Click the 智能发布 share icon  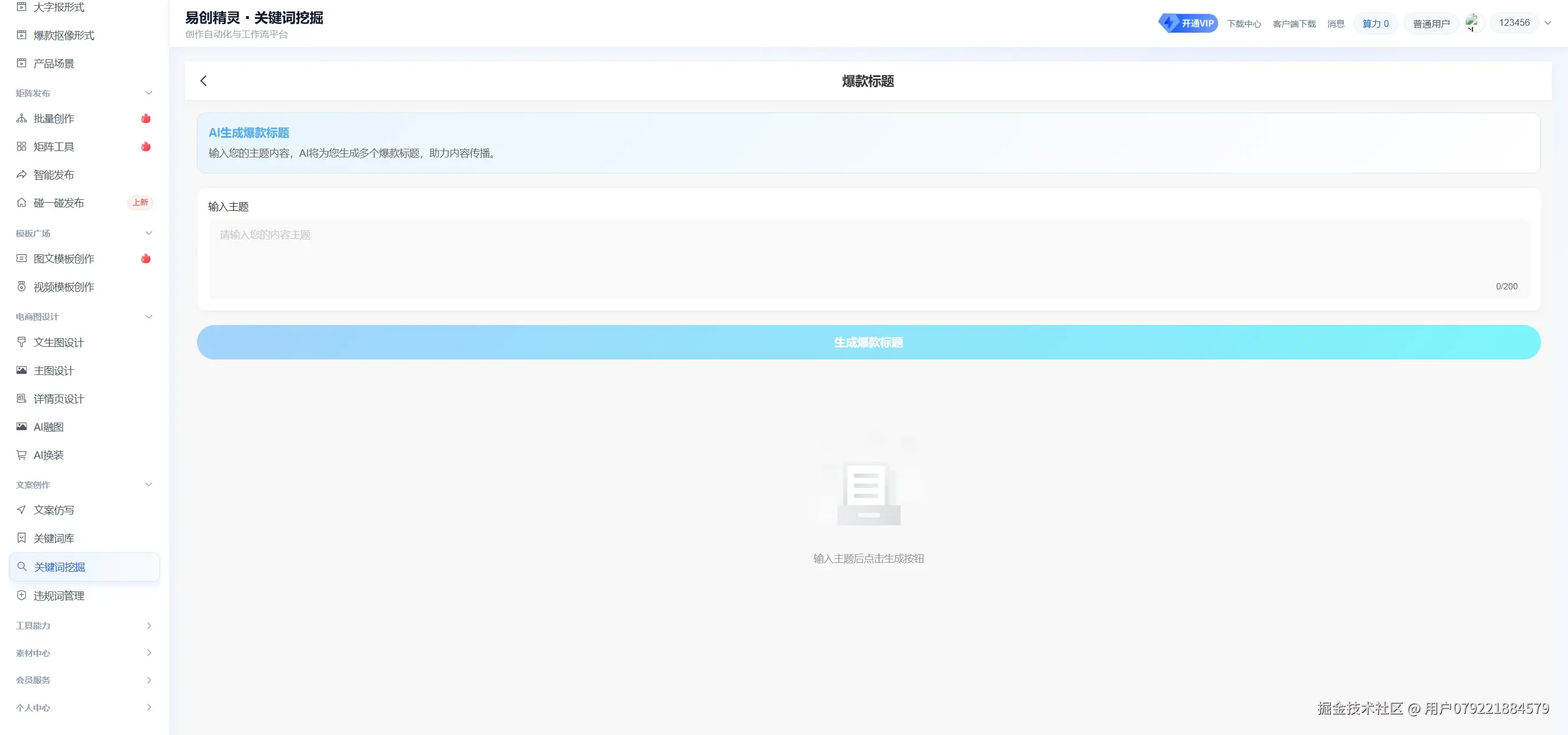(21, 175)
